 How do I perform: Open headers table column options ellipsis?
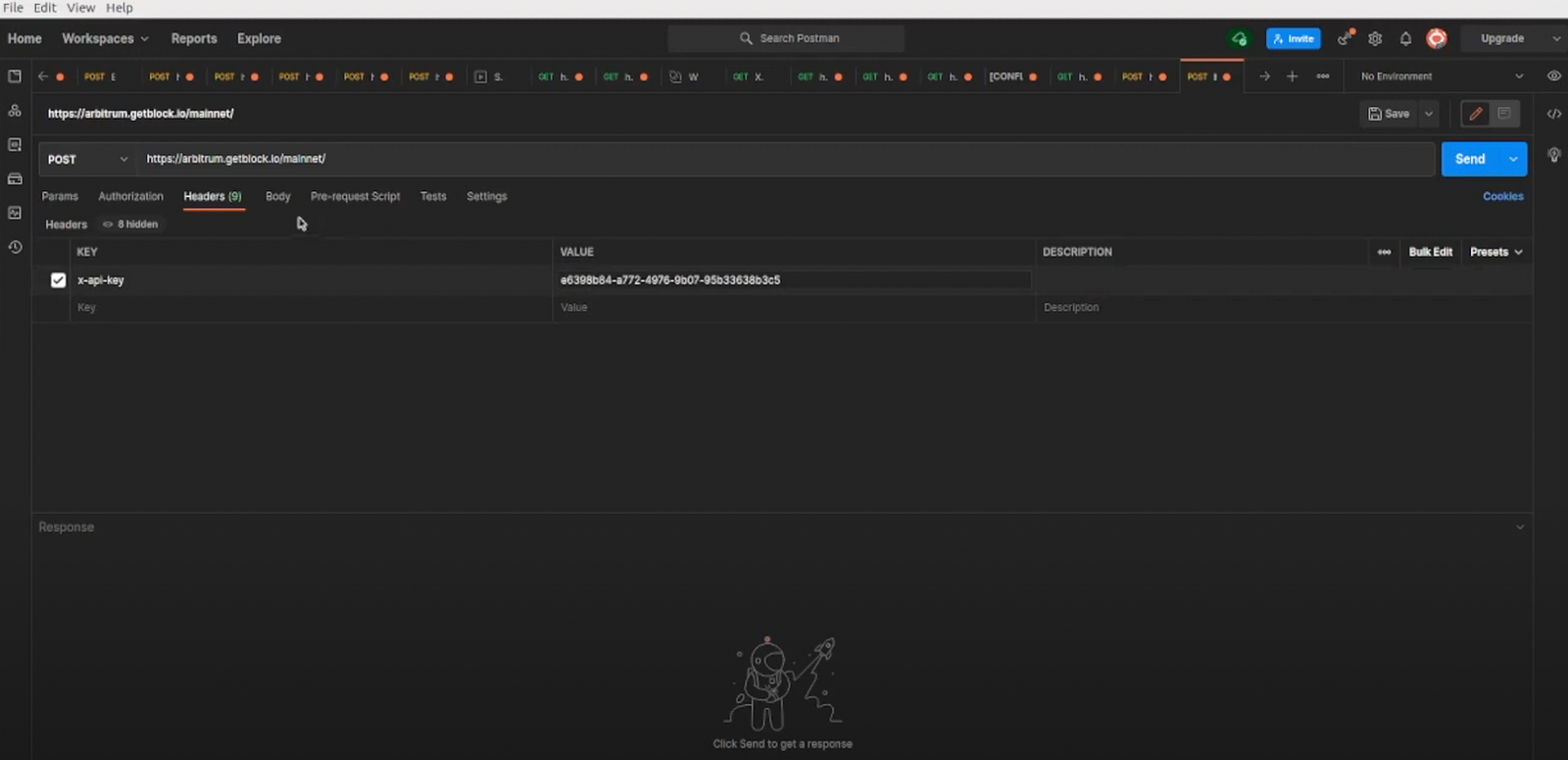(x=1384, y=252)
